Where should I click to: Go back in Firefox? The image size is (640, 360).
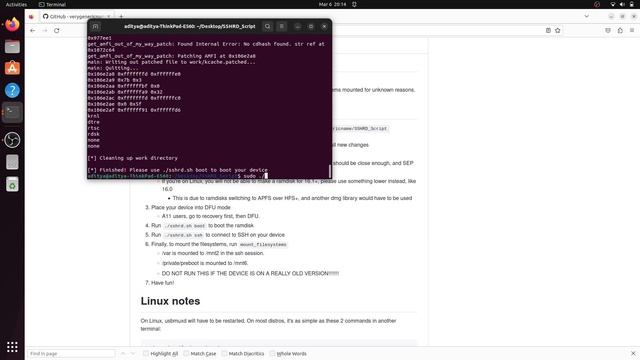pos(33,30)
